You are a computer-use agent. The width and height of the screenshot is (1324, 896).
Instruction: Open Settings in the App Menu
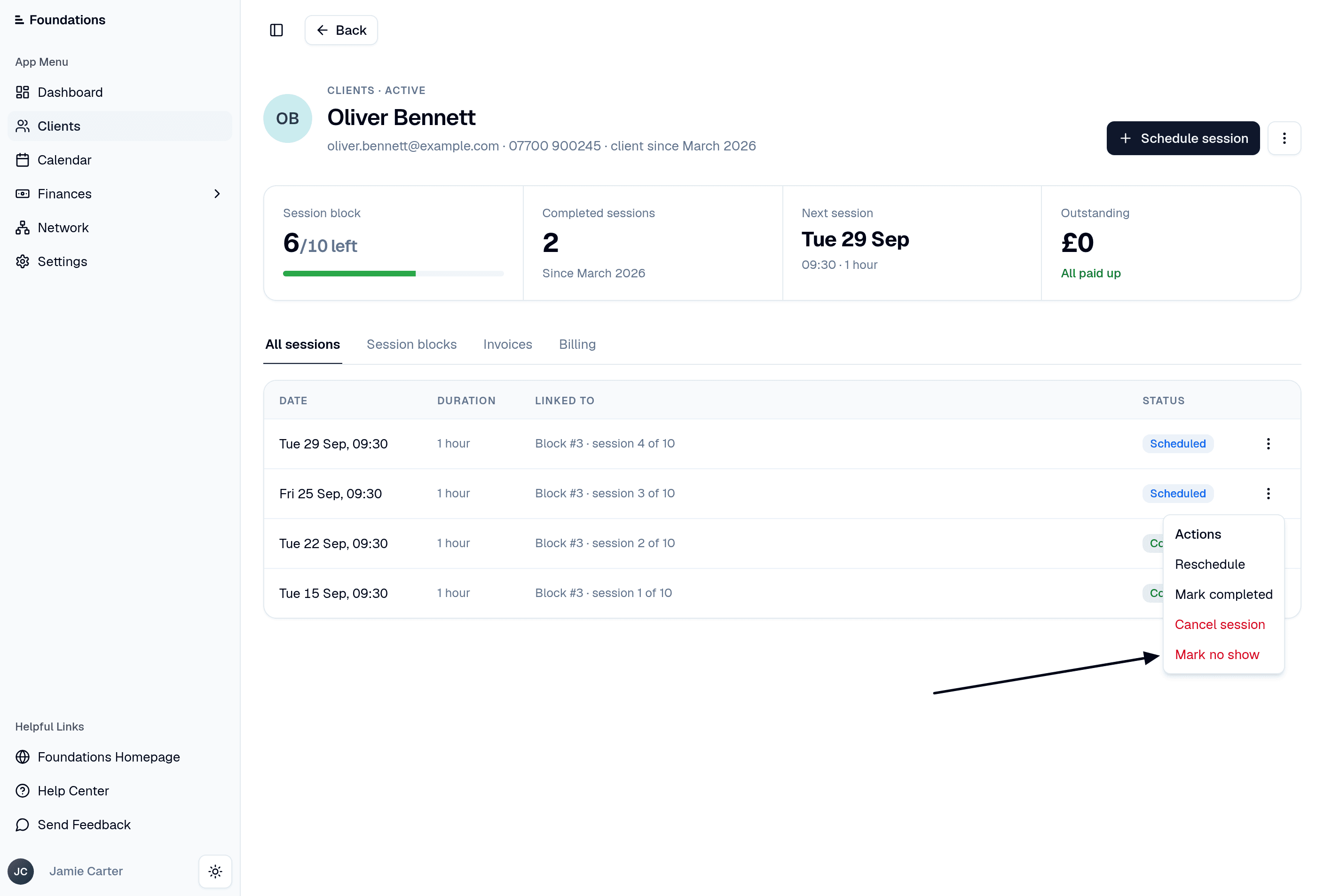click(x=119, y=261)
